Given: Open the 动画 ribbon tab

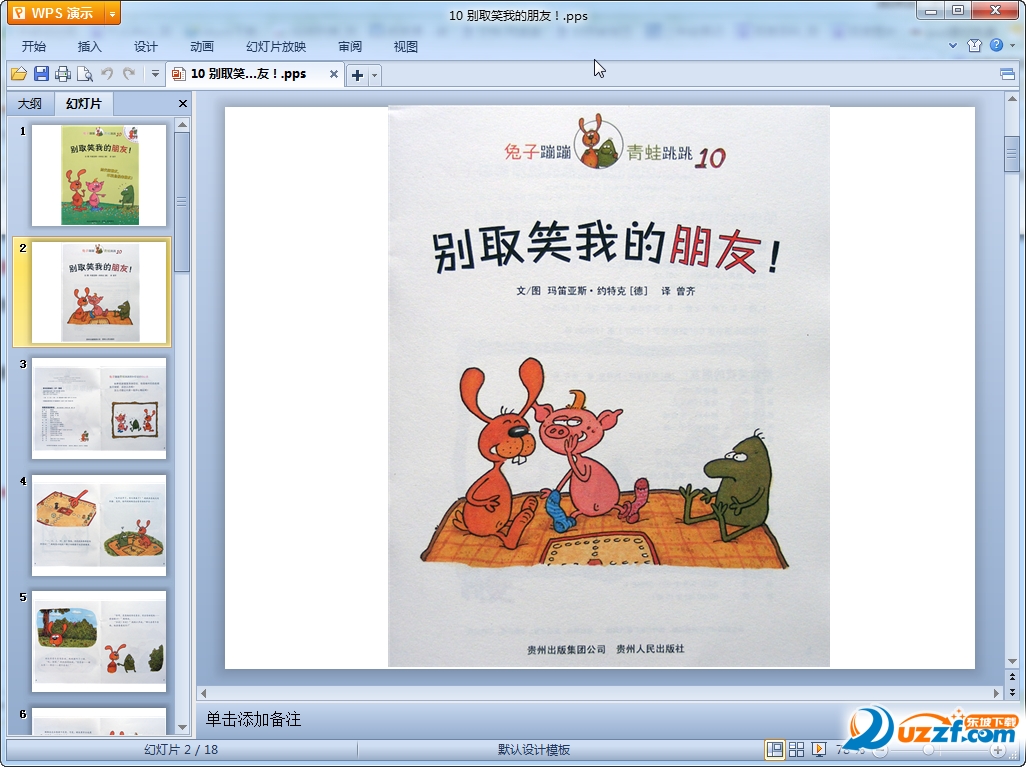Looking at the screenshot, I should pyautogui.click(x=202, y=46).
